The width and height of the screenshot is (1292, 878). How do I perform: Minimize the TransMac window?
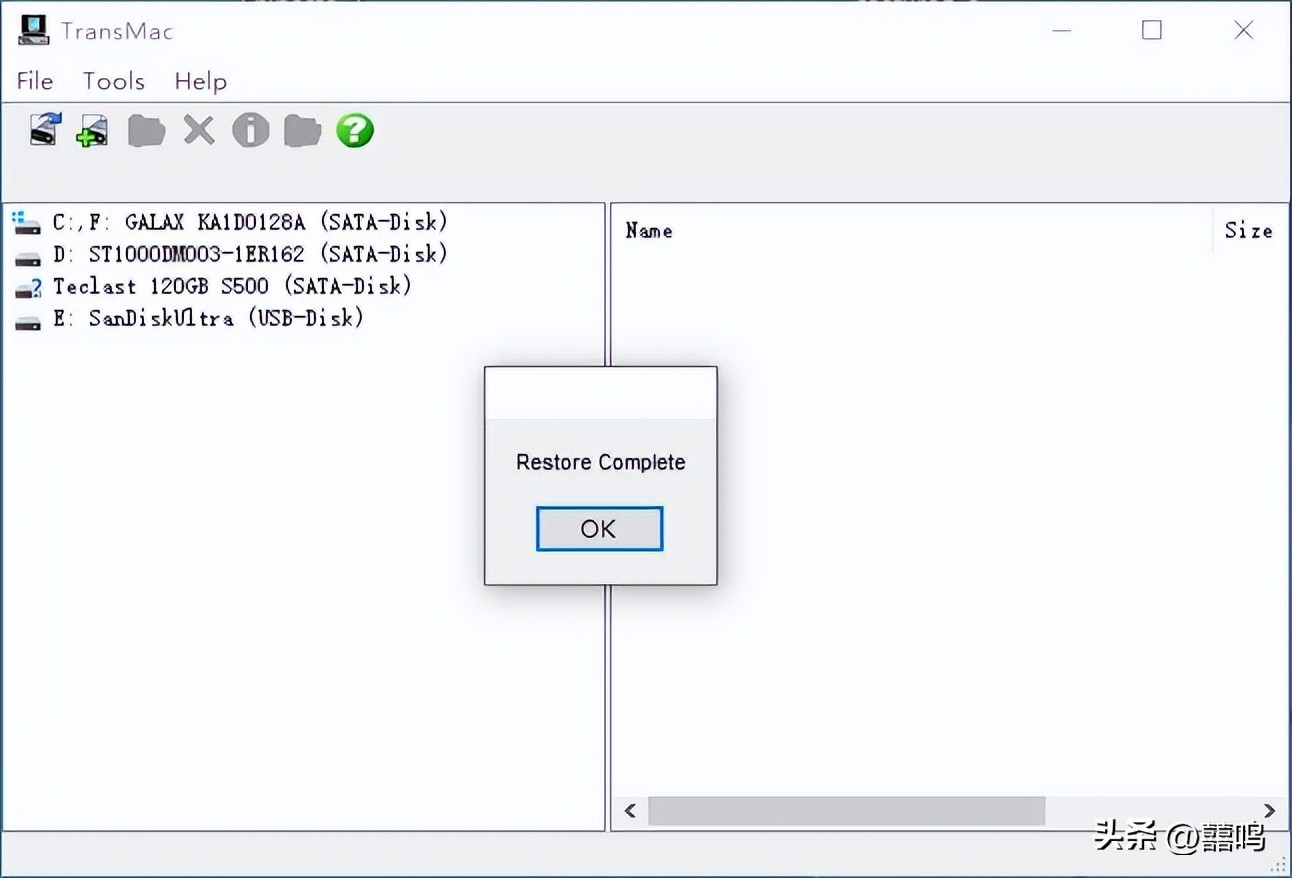(1062, 30)
